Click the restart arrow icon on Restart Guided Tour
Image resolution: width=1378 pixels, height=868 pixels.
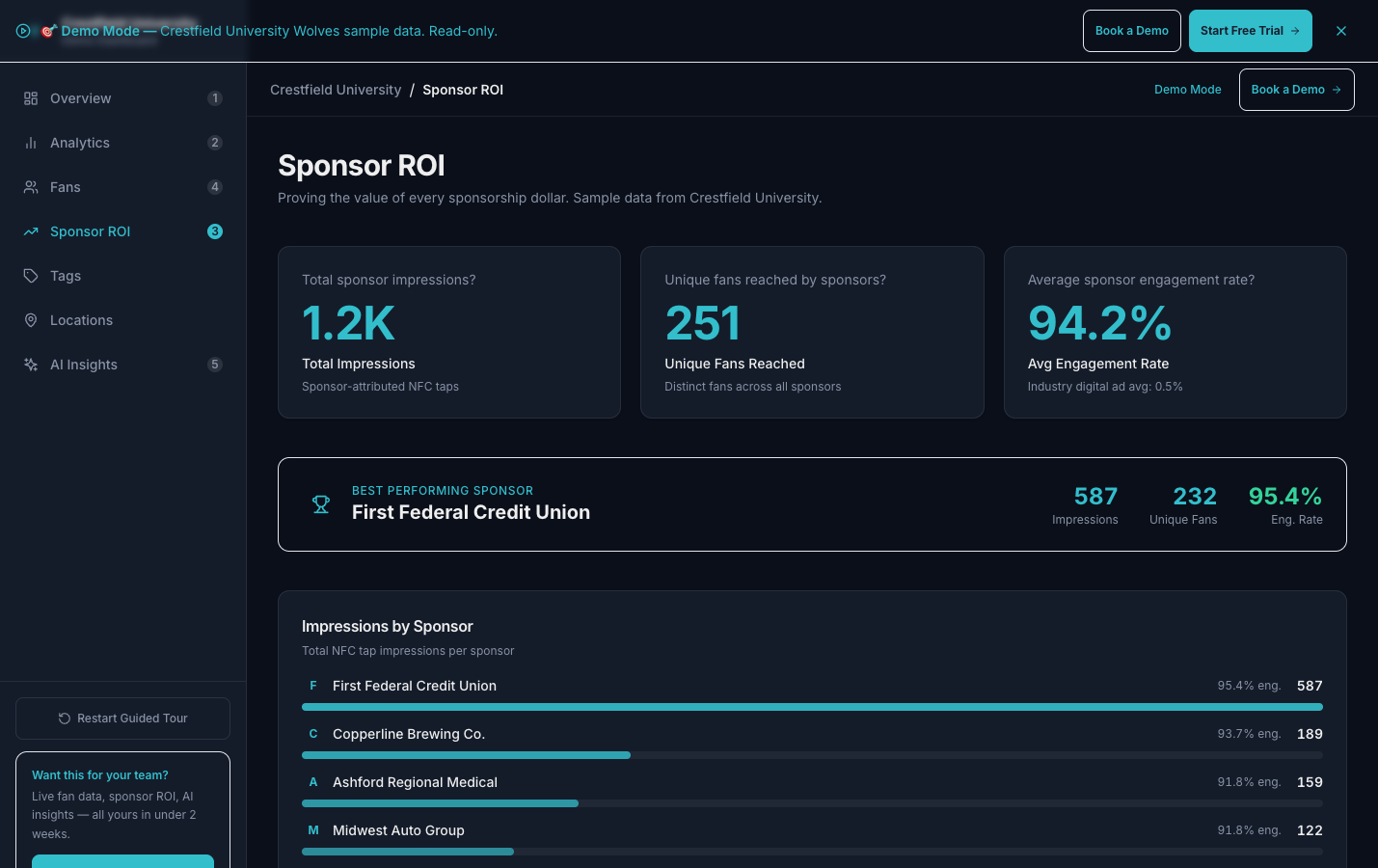tap(65, 718)
